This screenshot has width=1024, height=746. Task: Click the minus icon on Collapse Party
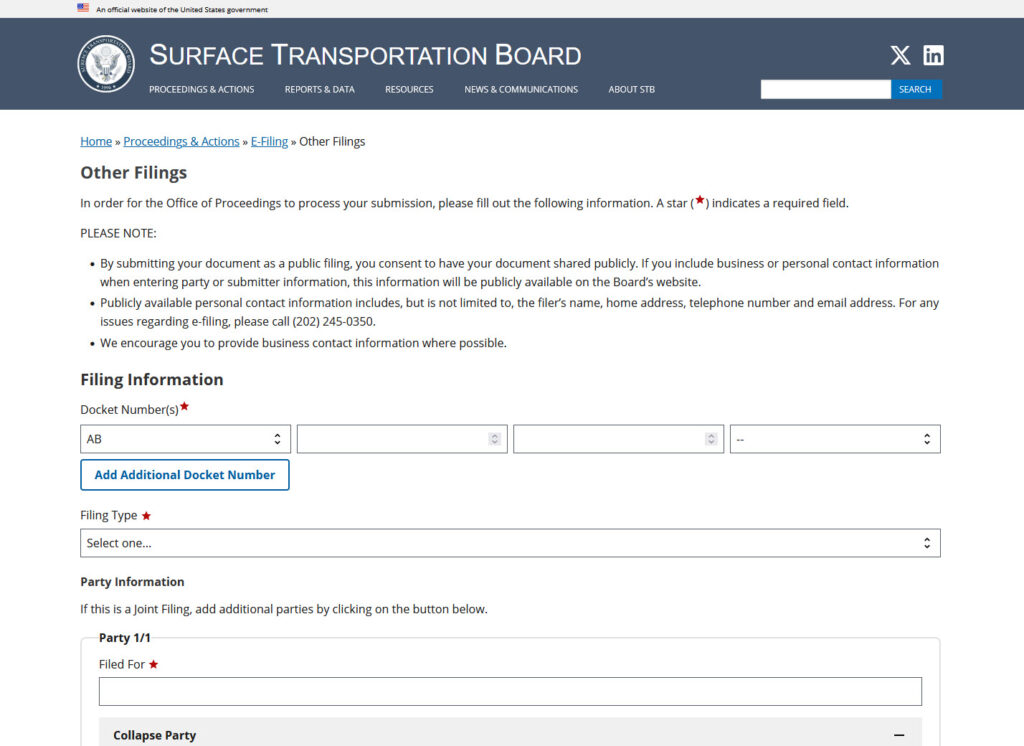click(899, 735)
